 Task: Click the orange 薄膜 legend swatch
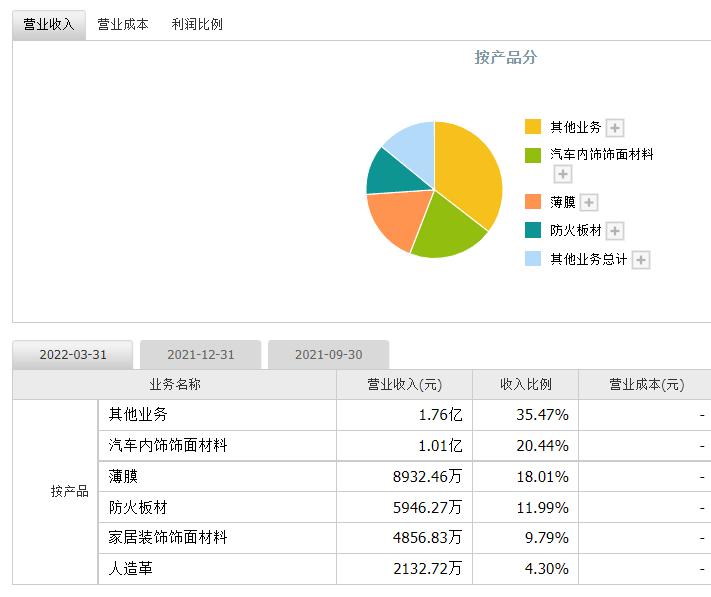pyautogui.click(x=533, y=202)
